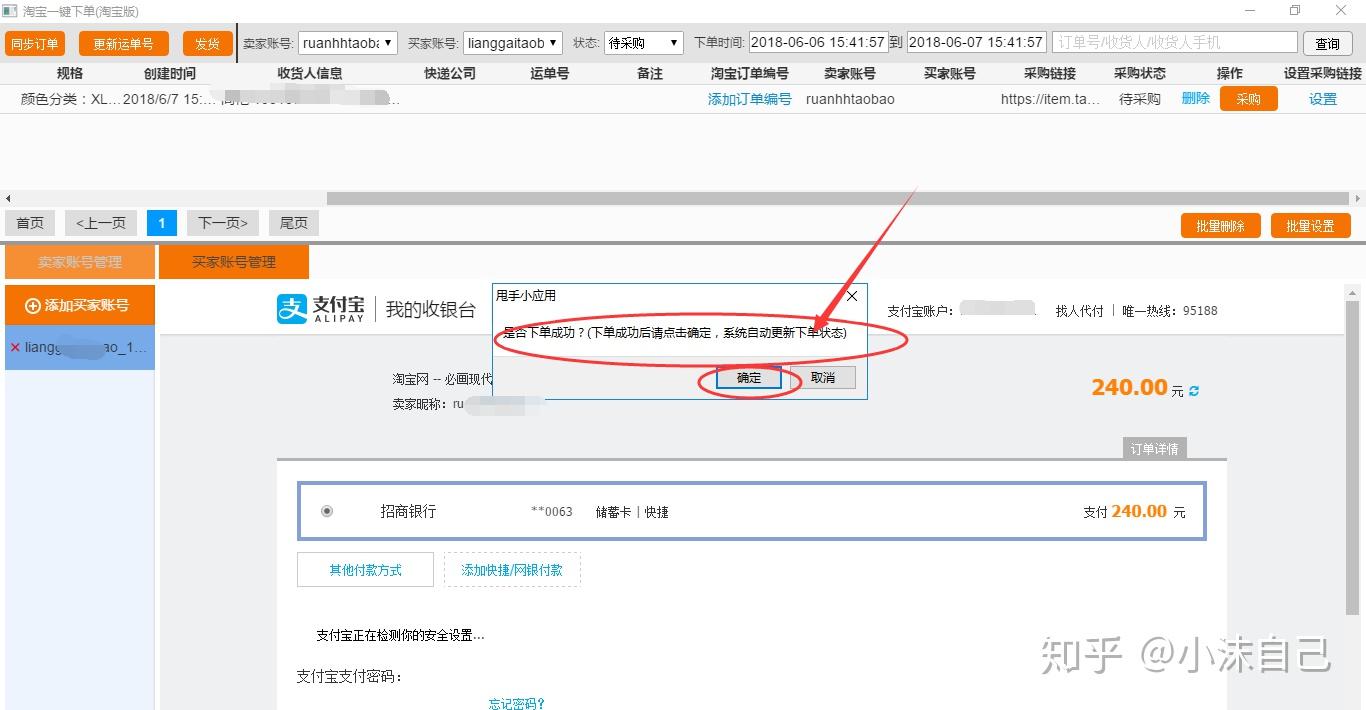Image resolution: width=1366 pixels, height=710 pixels.
Task: Click the 找人代付 link
Action: (x=1080, y=311)
